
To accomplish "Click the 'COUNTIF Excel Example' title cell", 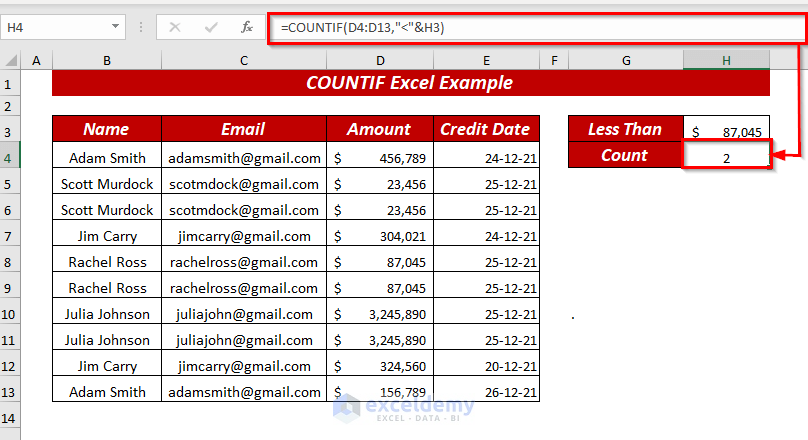I will (411, 83).
